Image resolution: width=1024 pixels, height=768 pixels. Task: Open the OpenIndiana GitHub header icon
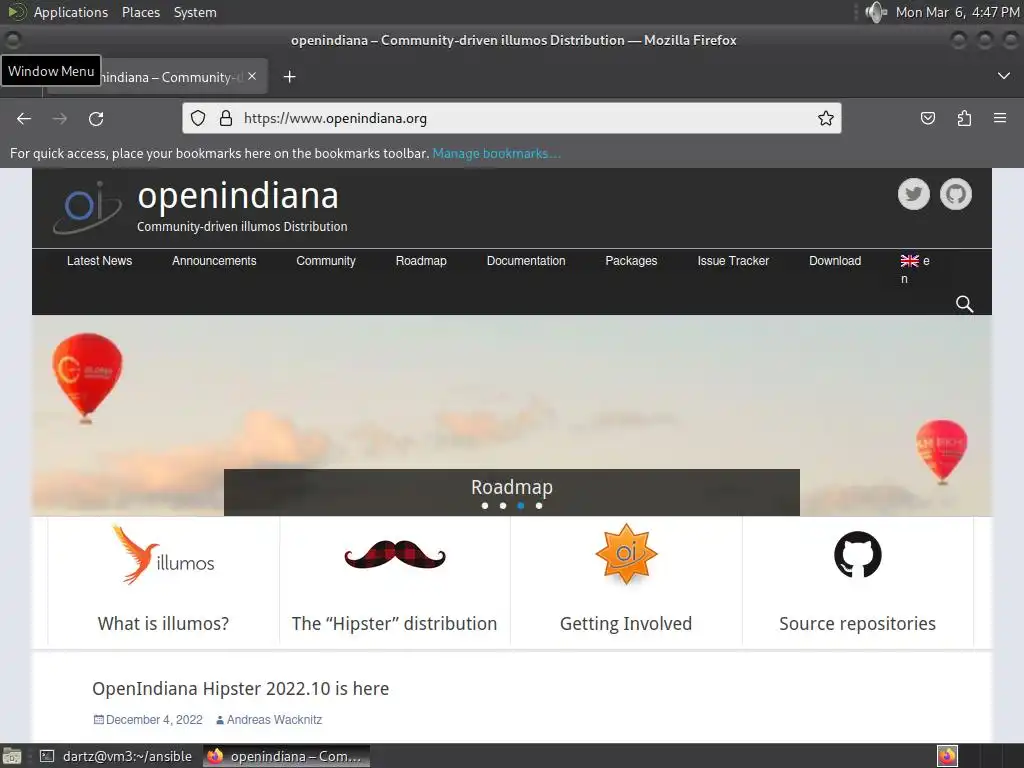955,194
